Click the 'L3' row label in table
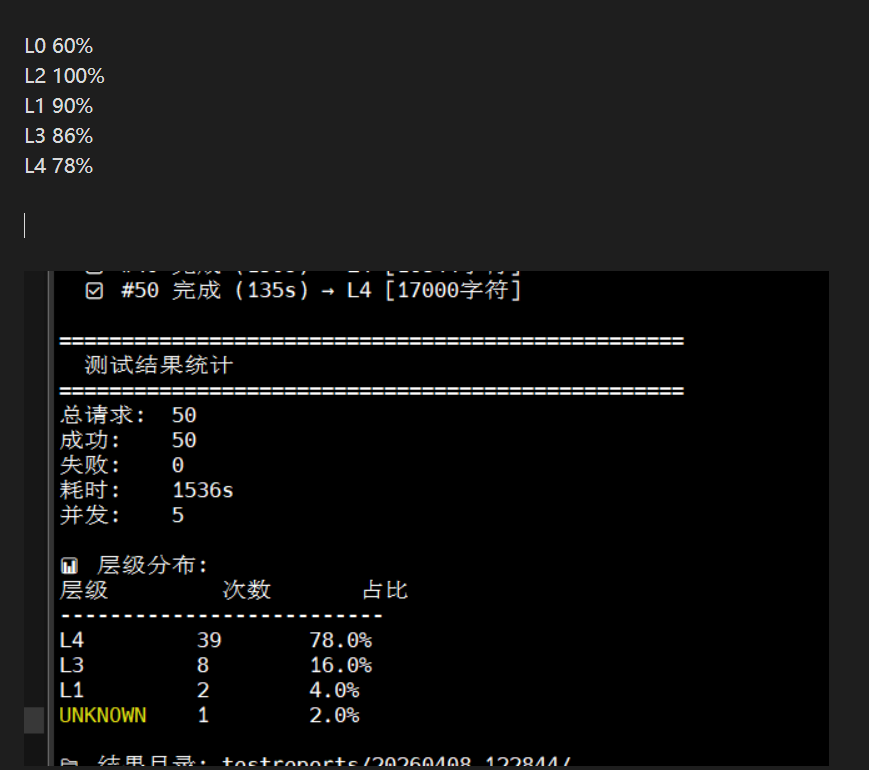 coord(72,665)
